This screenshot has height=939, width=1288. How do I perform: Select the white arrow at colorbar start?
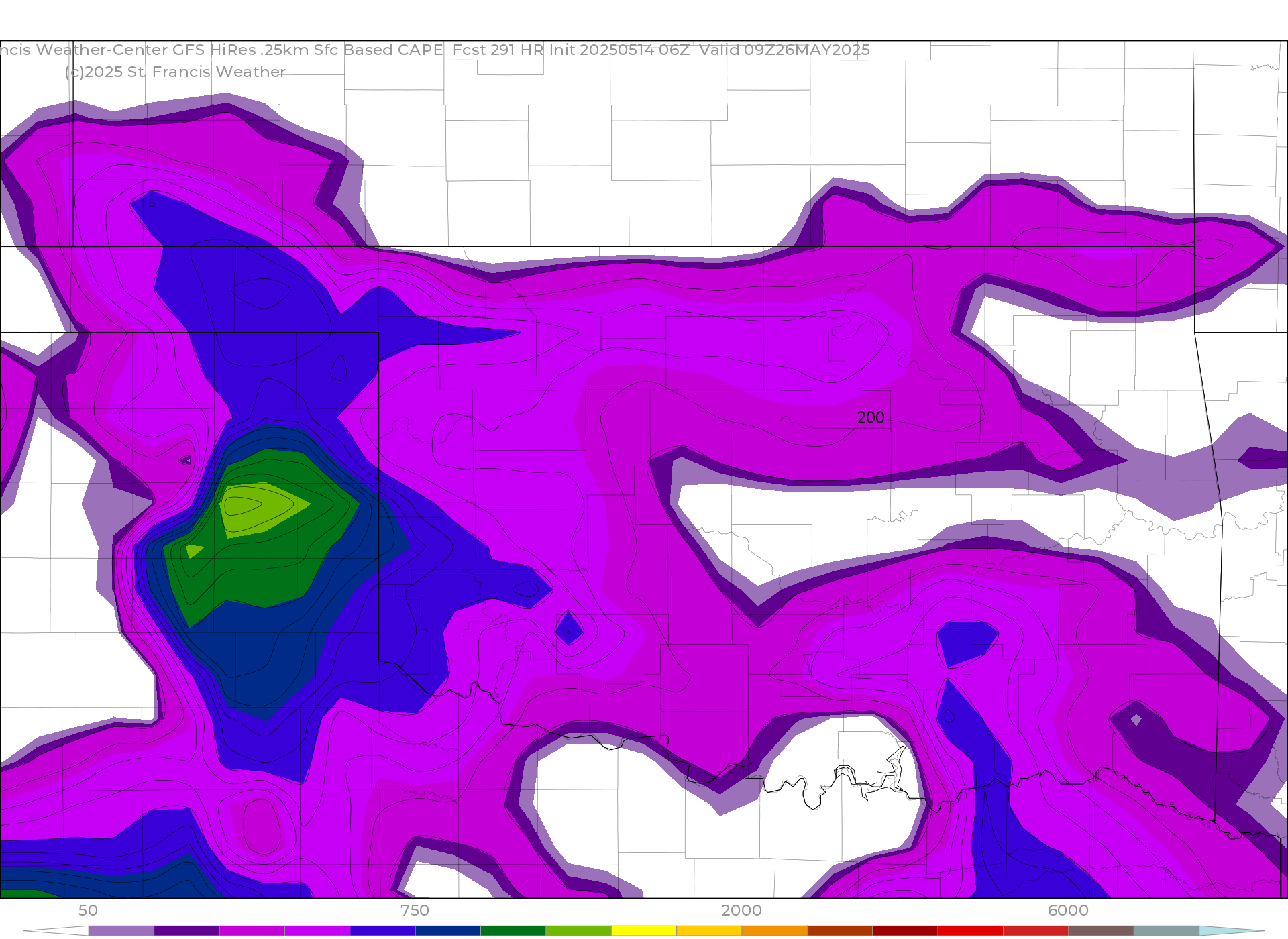(56, 930)
